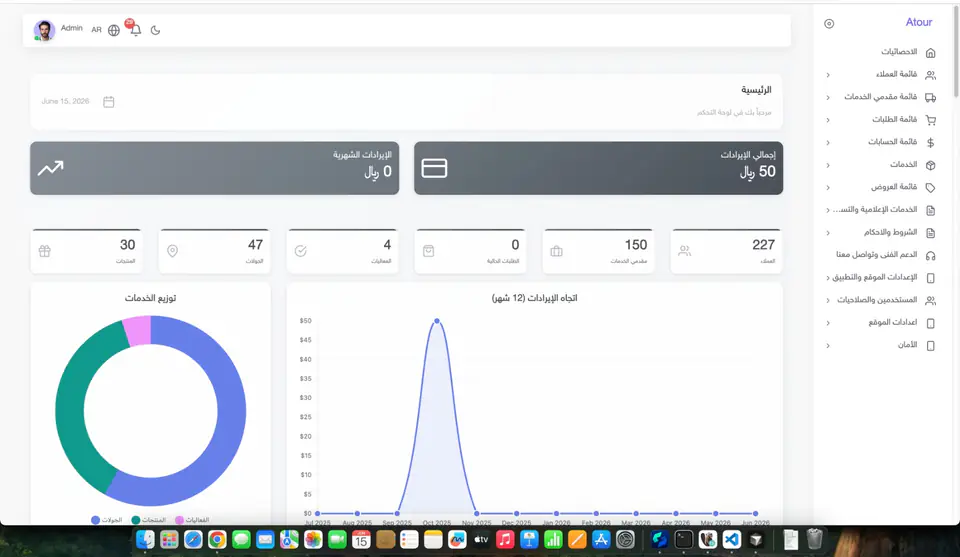Expand the اعدادات الموقع chevron
This screenshot has width=960, height=557.
coord(828,323)
